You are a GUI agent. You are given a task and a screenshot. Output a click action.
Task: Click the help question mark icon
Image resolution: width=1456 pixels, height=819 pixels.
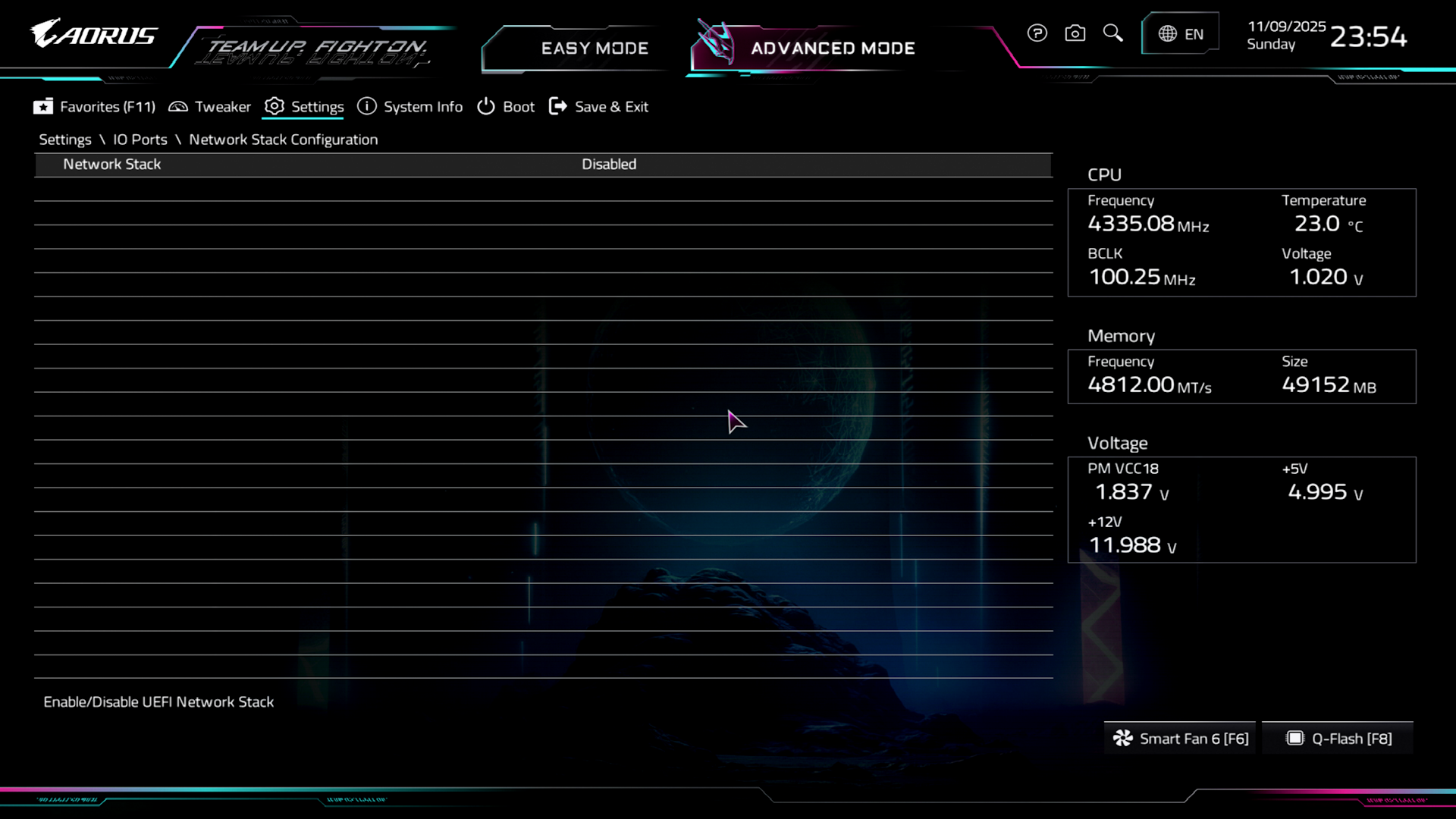pos(1037,33)
